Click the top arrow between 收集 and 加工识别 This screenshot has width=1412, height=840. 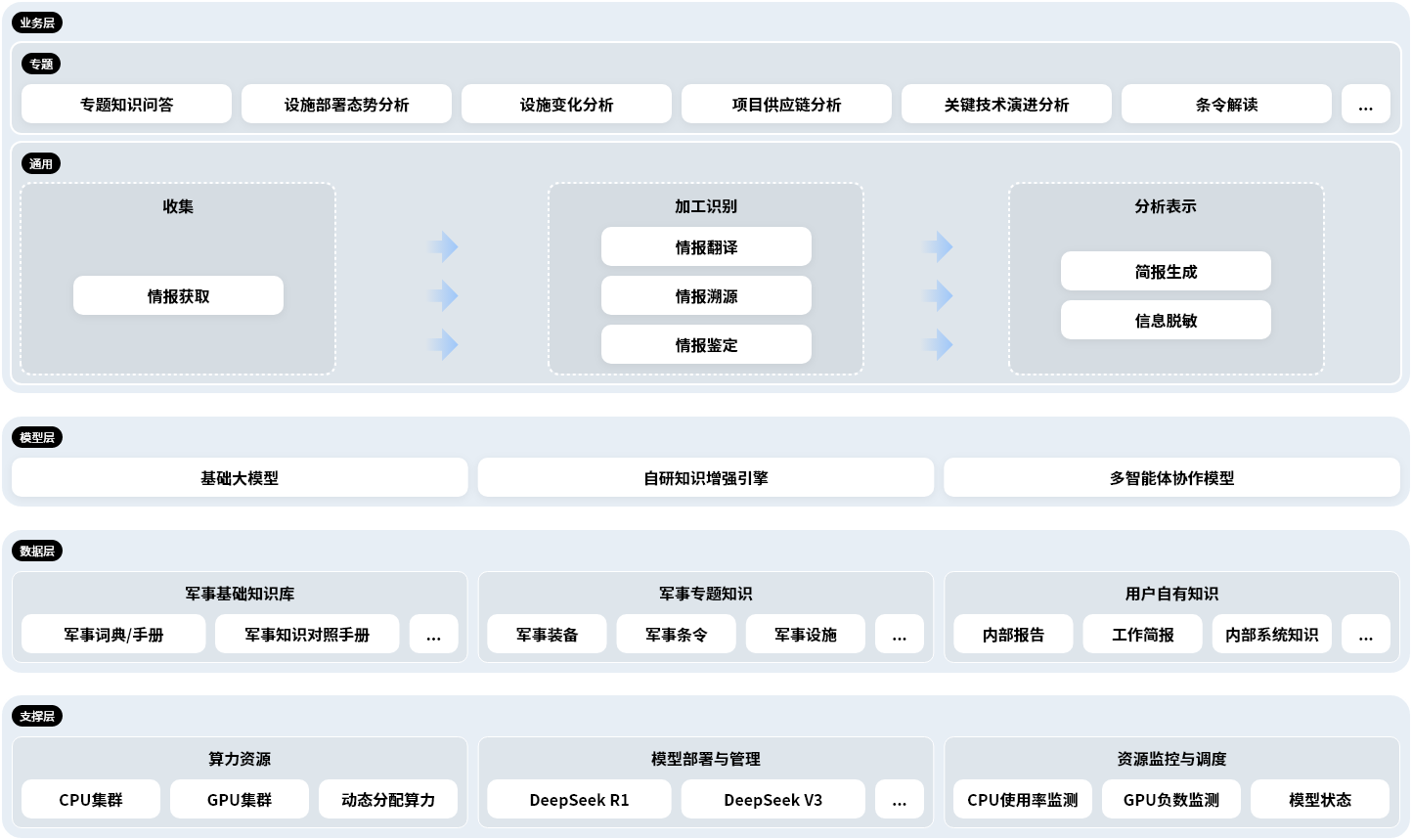445,246
